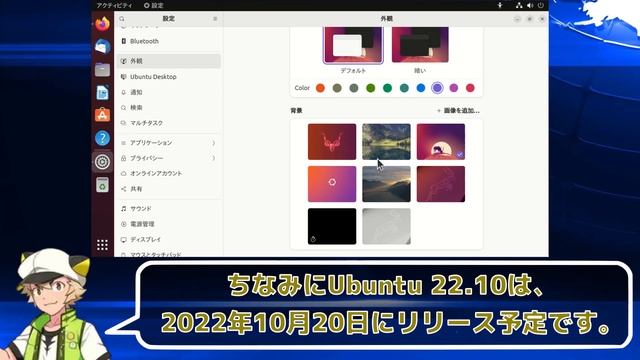The image size is (640, 360).
Task: Pick the blue accent color
Action: point(421,88)
